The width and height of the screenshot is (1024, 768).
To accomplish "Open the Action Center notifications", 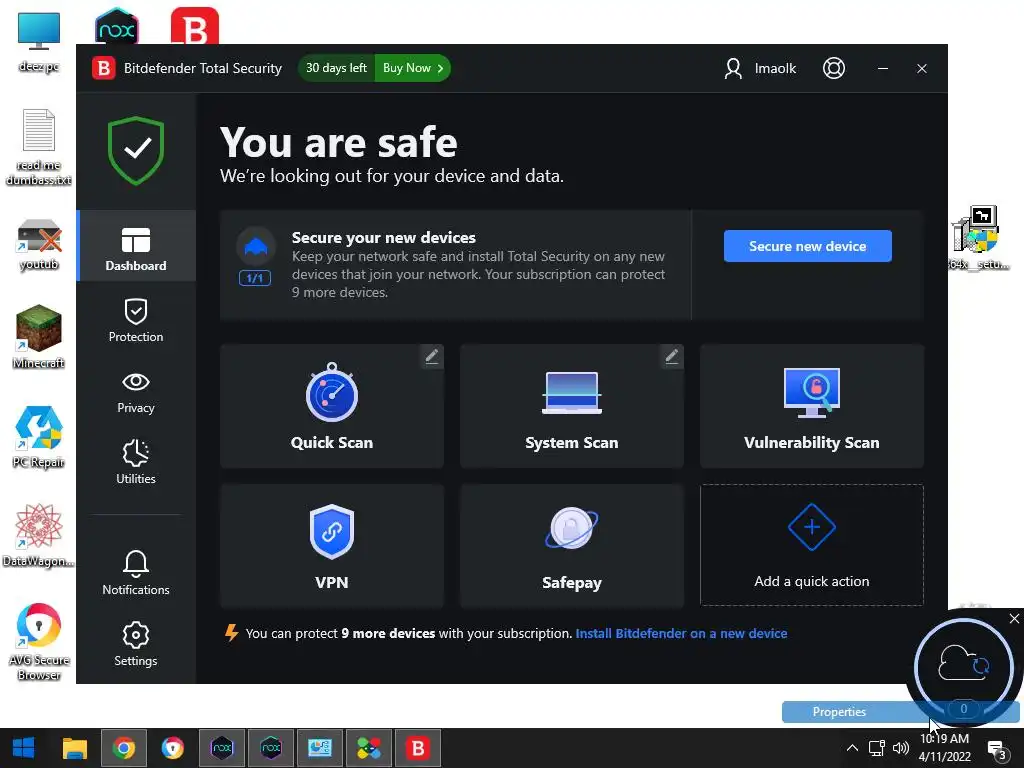I will [997, 750].
